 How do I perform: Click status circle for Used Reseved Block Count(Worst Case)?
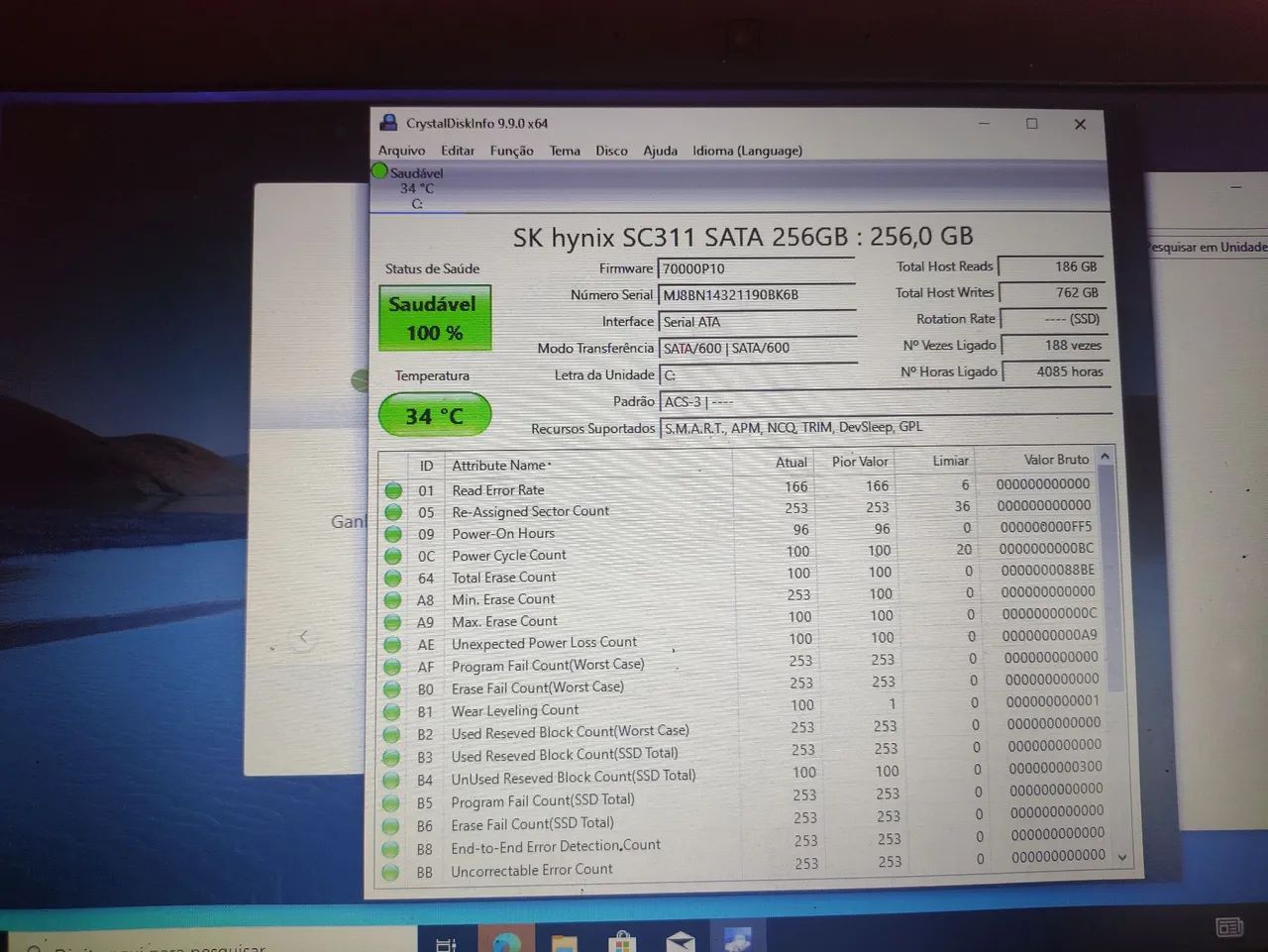coord(391,735)
